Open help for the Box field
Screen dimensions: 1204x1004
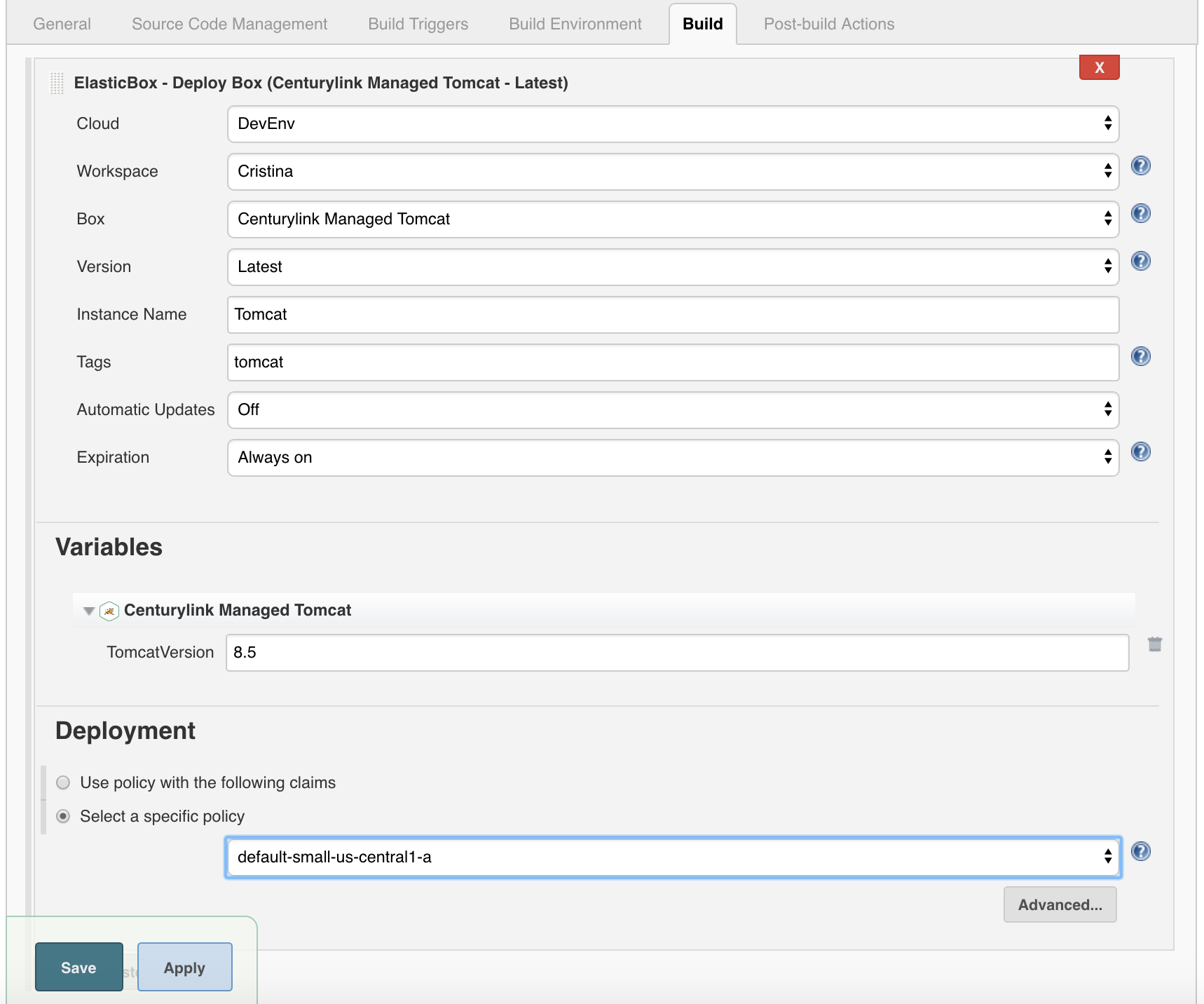tap(1140, 214)
